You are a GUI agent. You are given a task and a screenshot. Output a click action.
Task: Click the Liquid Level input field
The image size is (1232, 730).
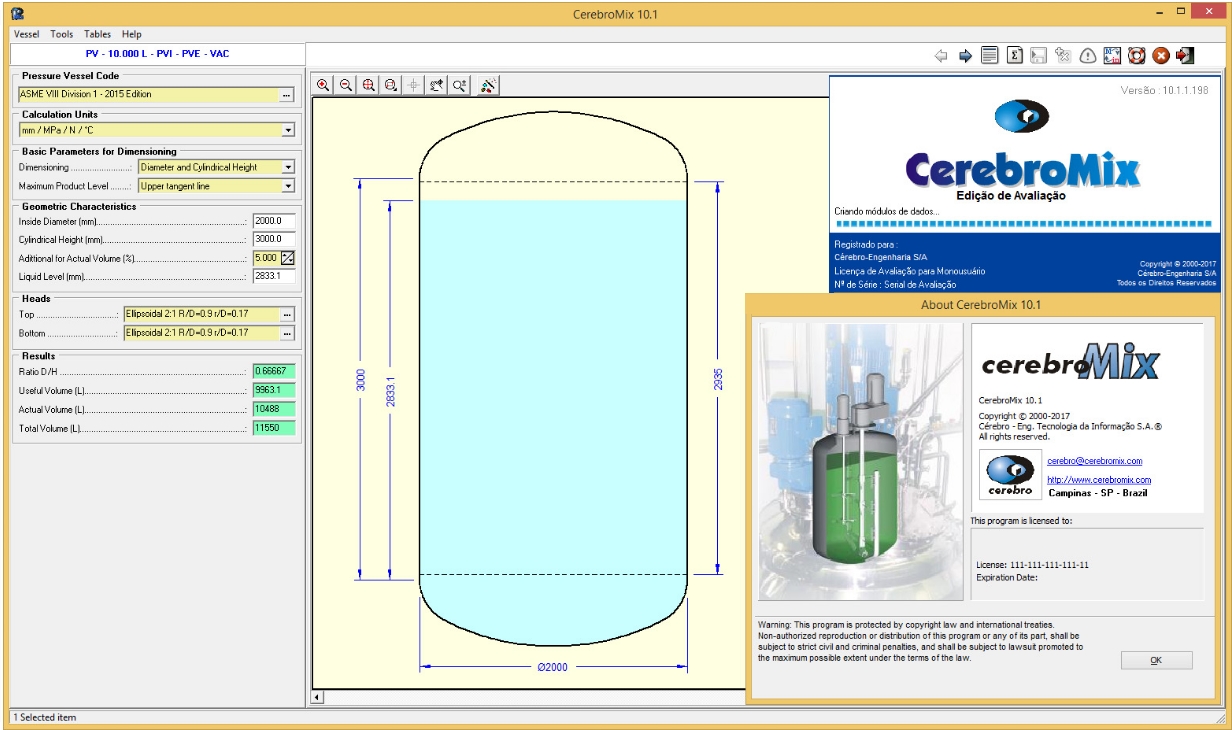pos(274,276)
